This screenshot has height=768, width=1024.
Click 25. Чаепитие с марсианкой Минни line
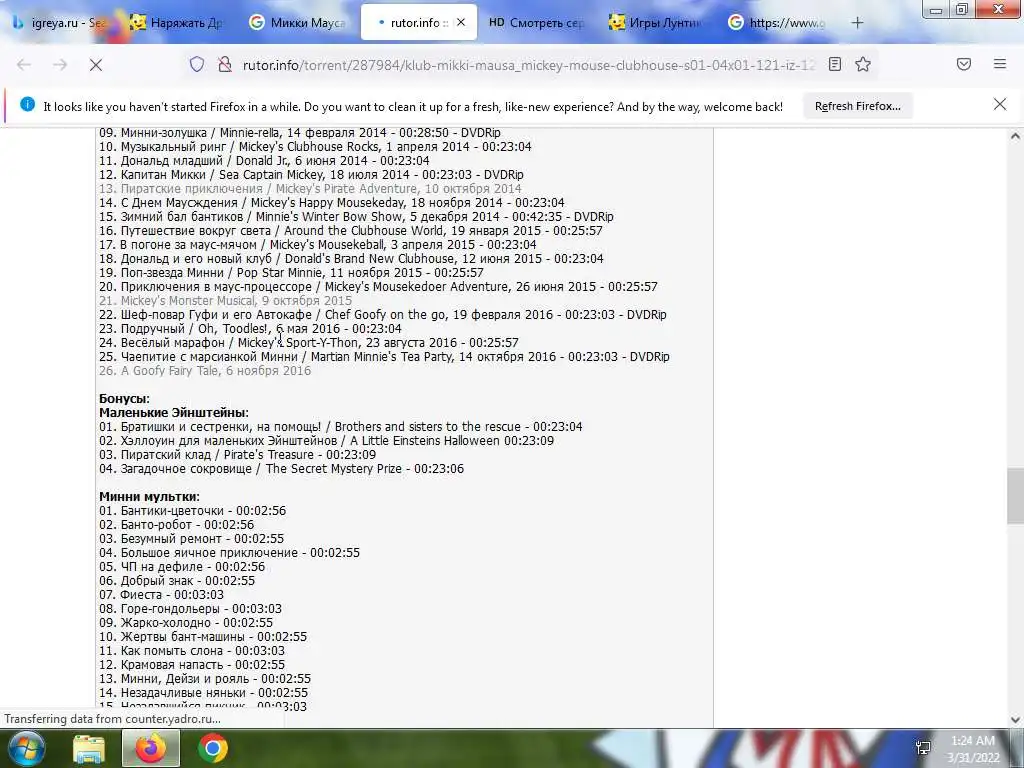click(384, 357)
